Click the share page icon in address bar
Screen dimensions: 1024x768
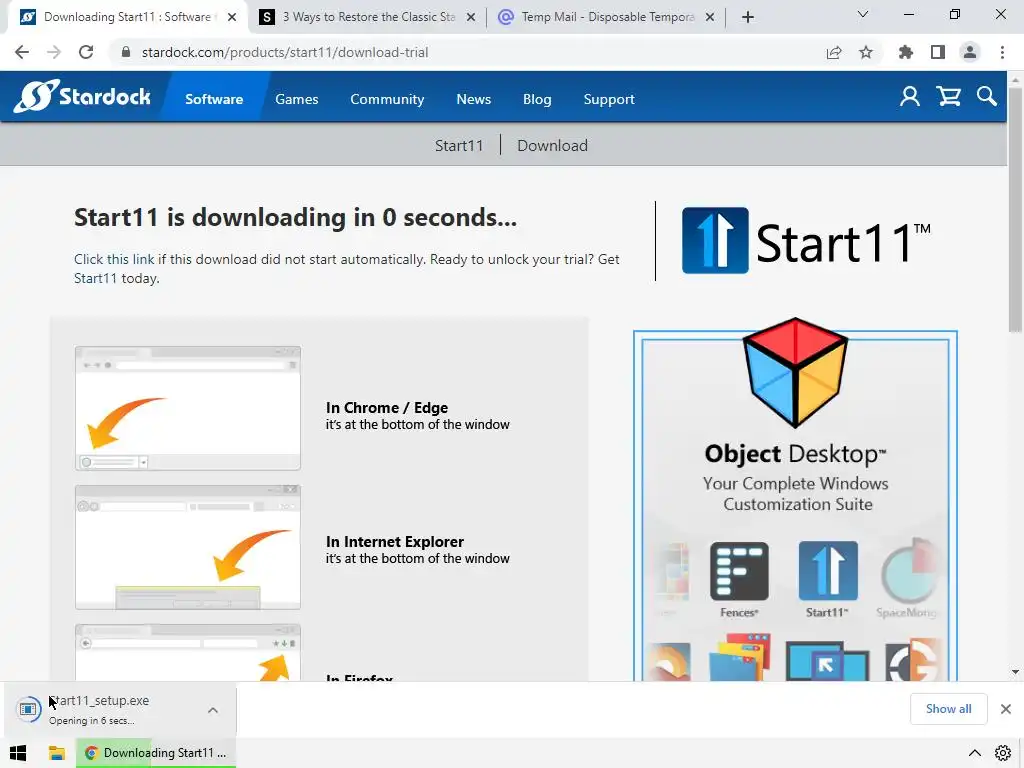point(834,52)
